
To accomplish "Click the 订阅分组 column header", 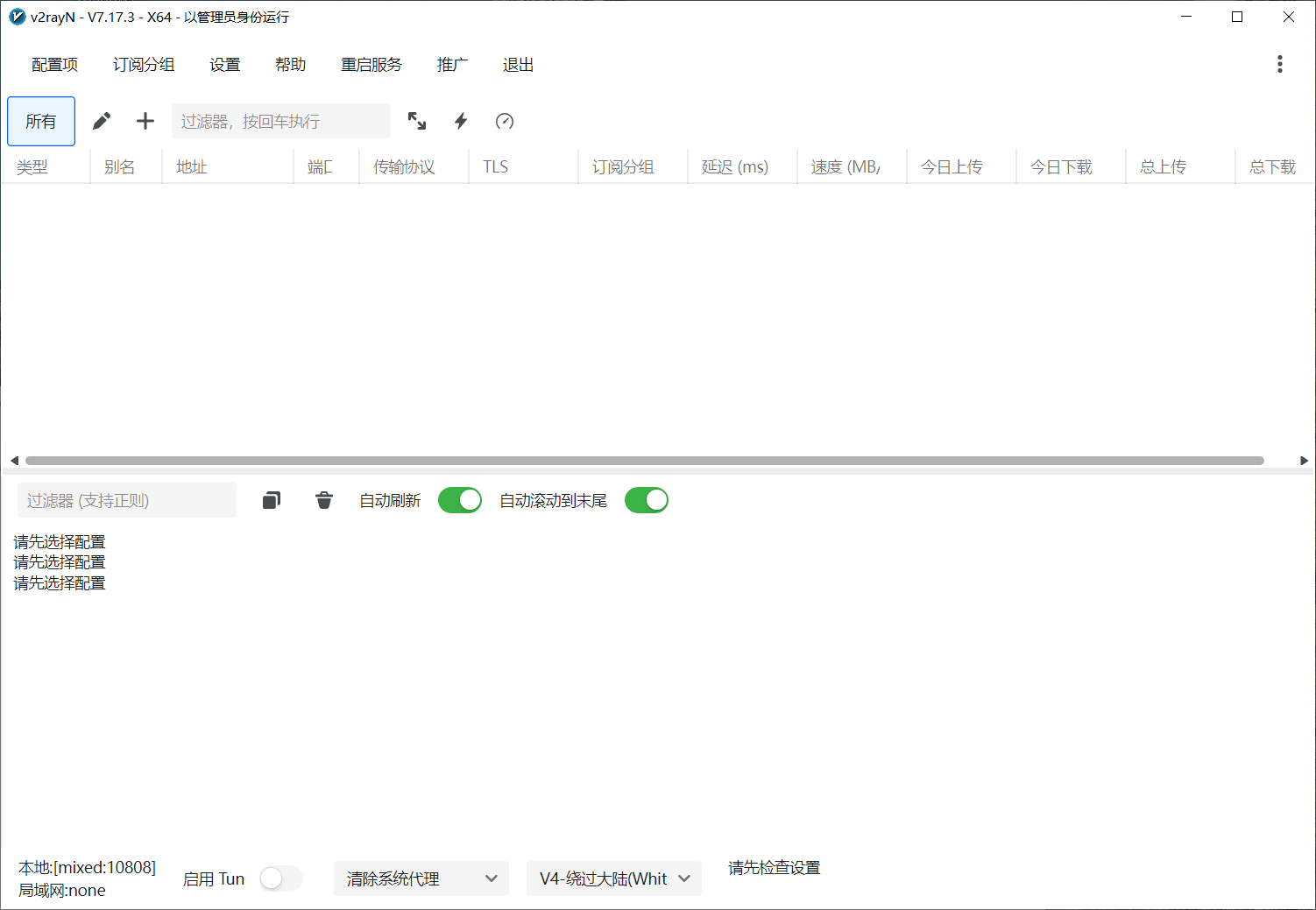I will click(x=633, y=166).
